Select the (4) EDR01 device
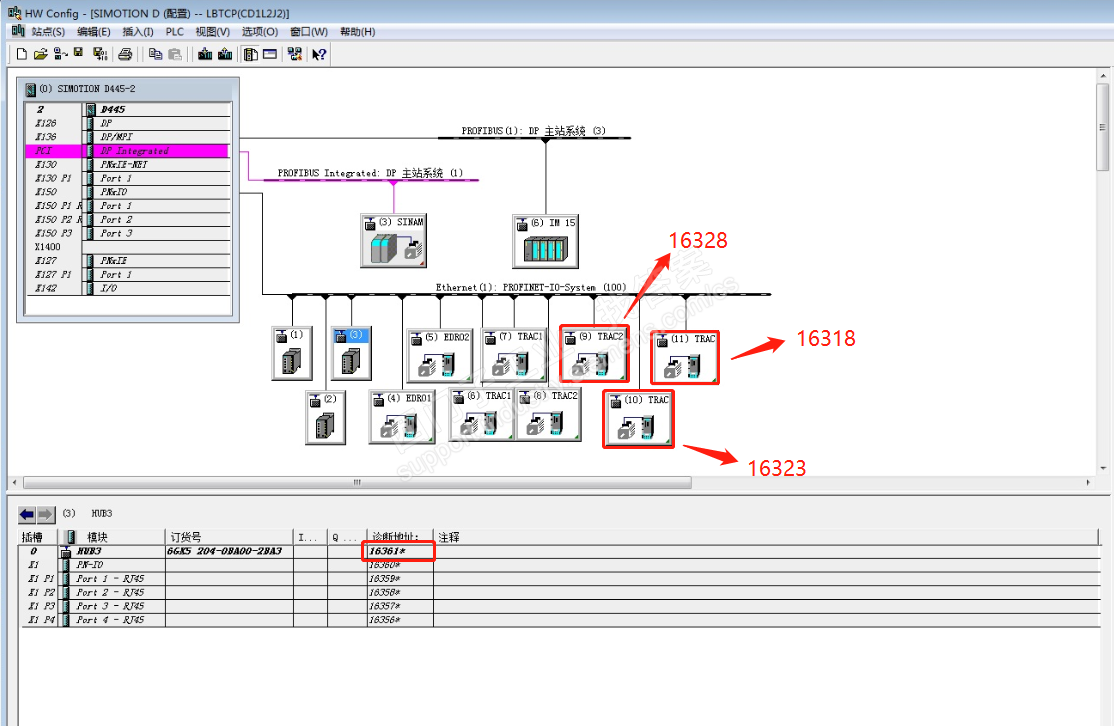 click(401, 417)
